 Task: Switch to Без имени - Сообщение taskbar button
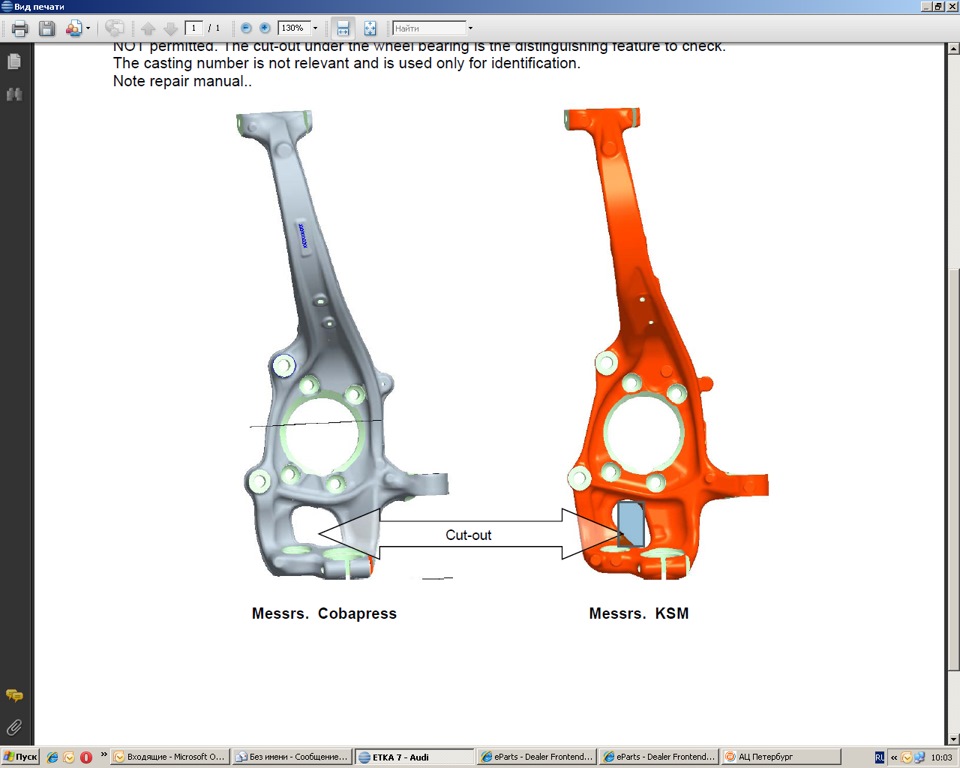pos(293,757)
